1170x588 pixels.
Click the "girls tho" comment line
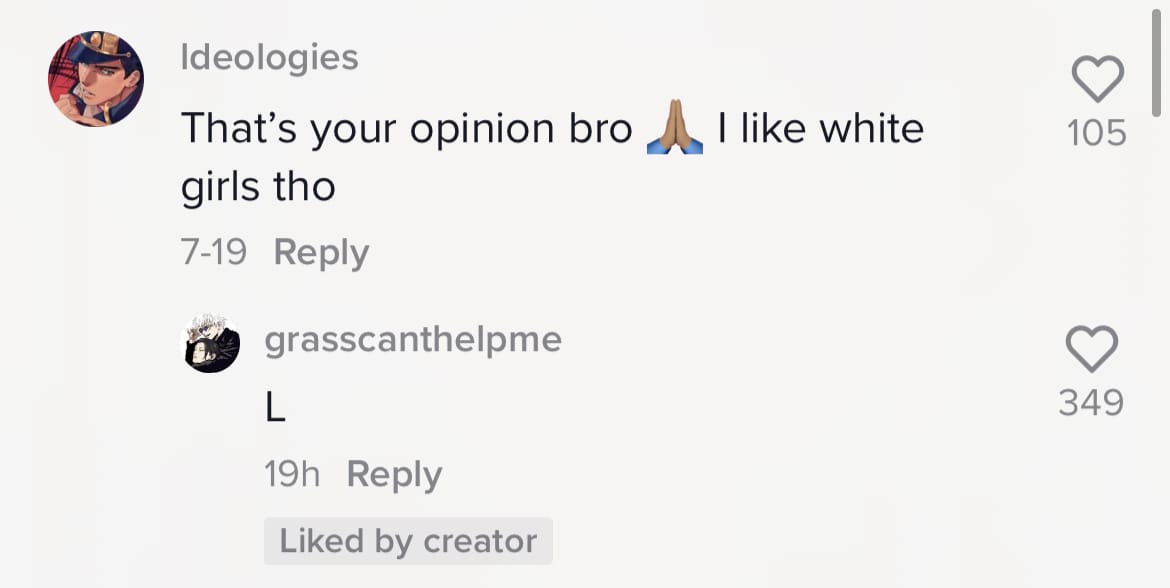click(258, 187)
